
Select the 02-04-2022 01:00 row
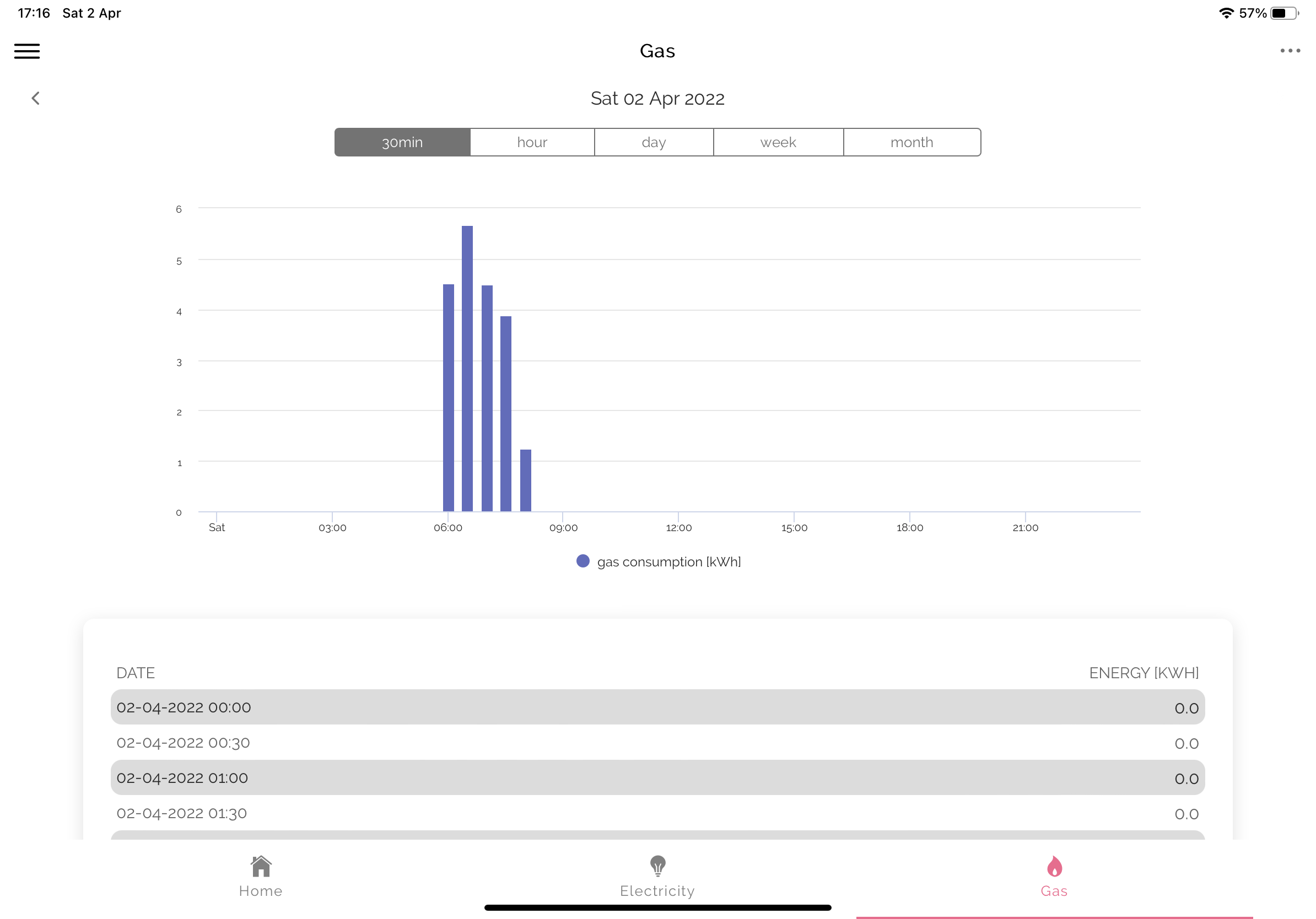(657, 778)
